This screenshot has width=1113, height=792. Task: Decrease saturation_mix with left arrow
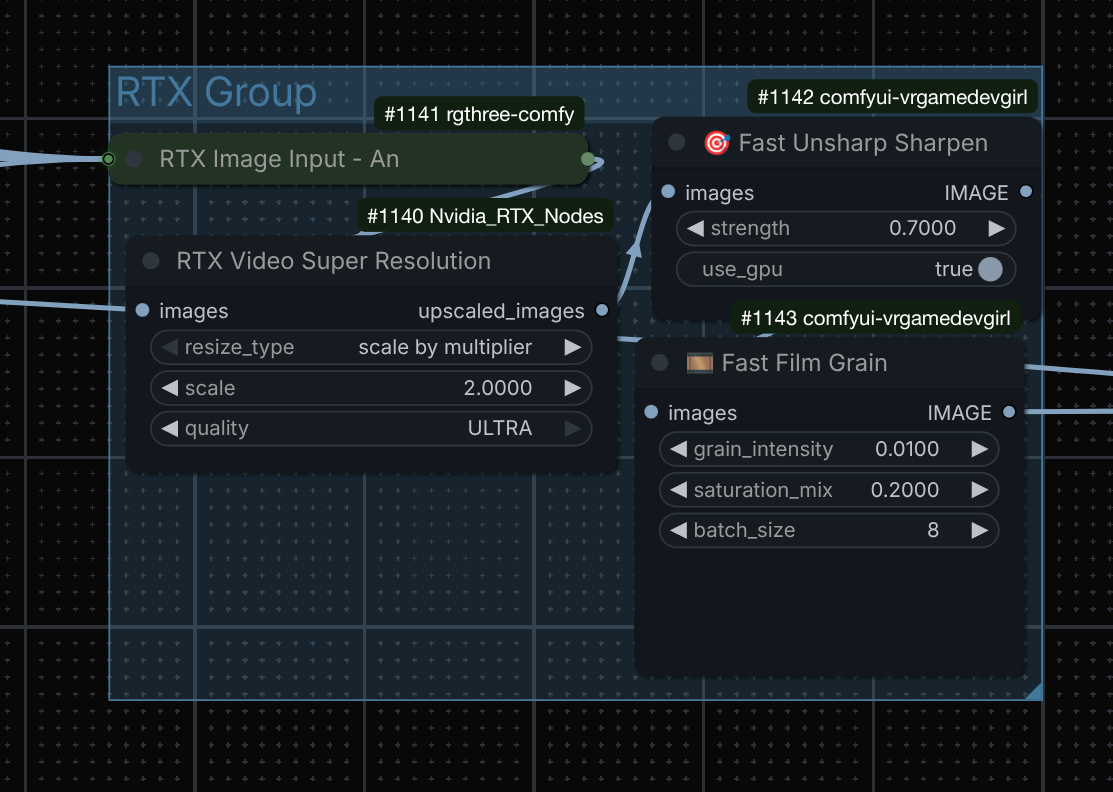pyautogui.click(x=679, y=490)
